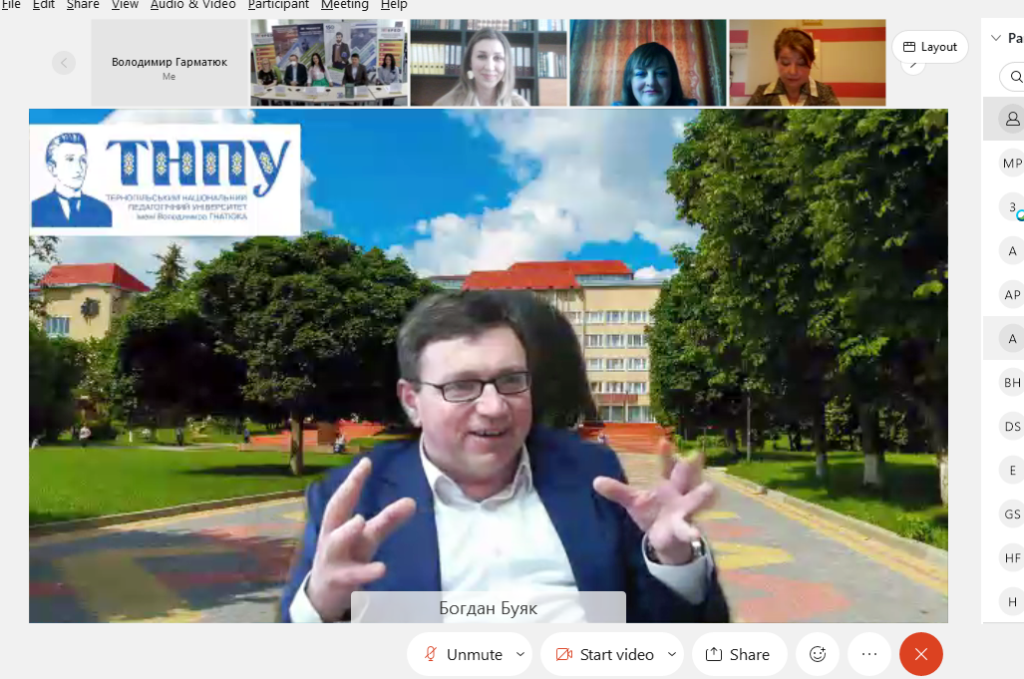This screenshot has width=1024, height=679.
Task: Collapse the Participants panel chevron
Action: click(x=996, y=39)
